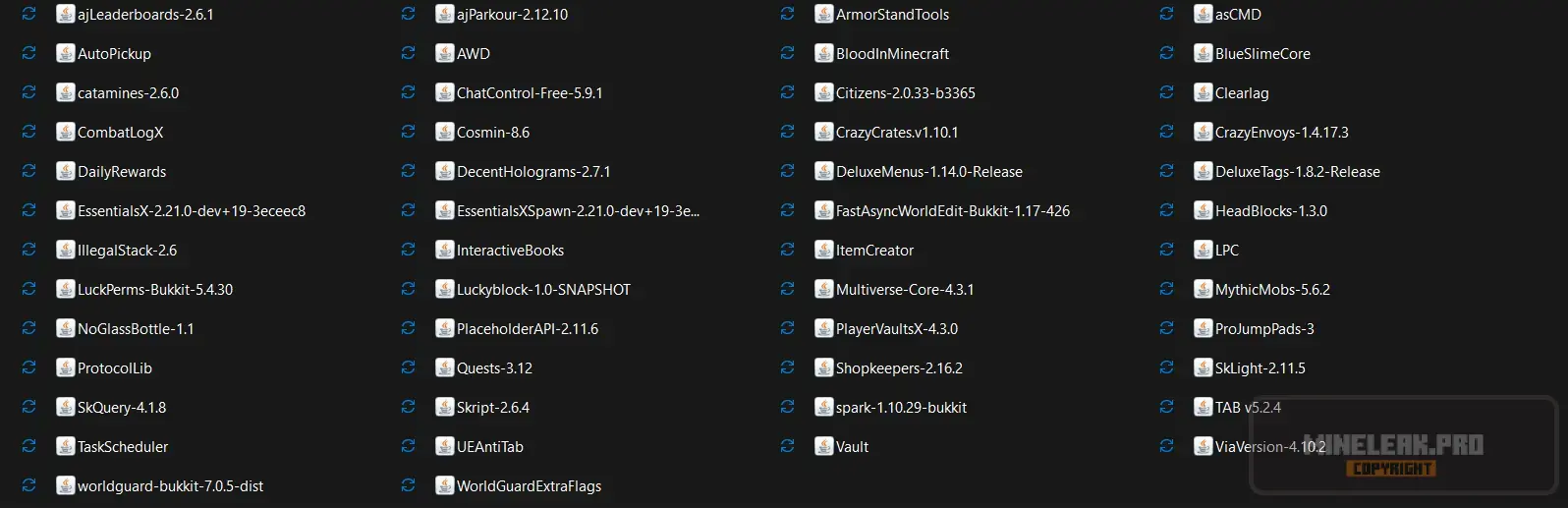Click the sync icon beside PlaceholderAPI-2.11.6
This screenshot has height=508, width=1568.
coord(408,329)
